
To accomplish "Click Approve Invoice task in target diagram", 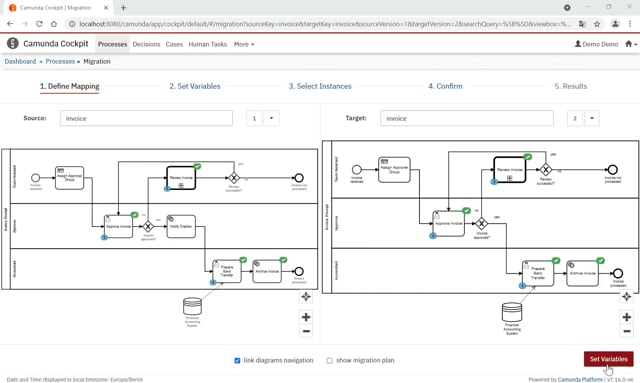I will pyautogui.click(x=449, y=223).
